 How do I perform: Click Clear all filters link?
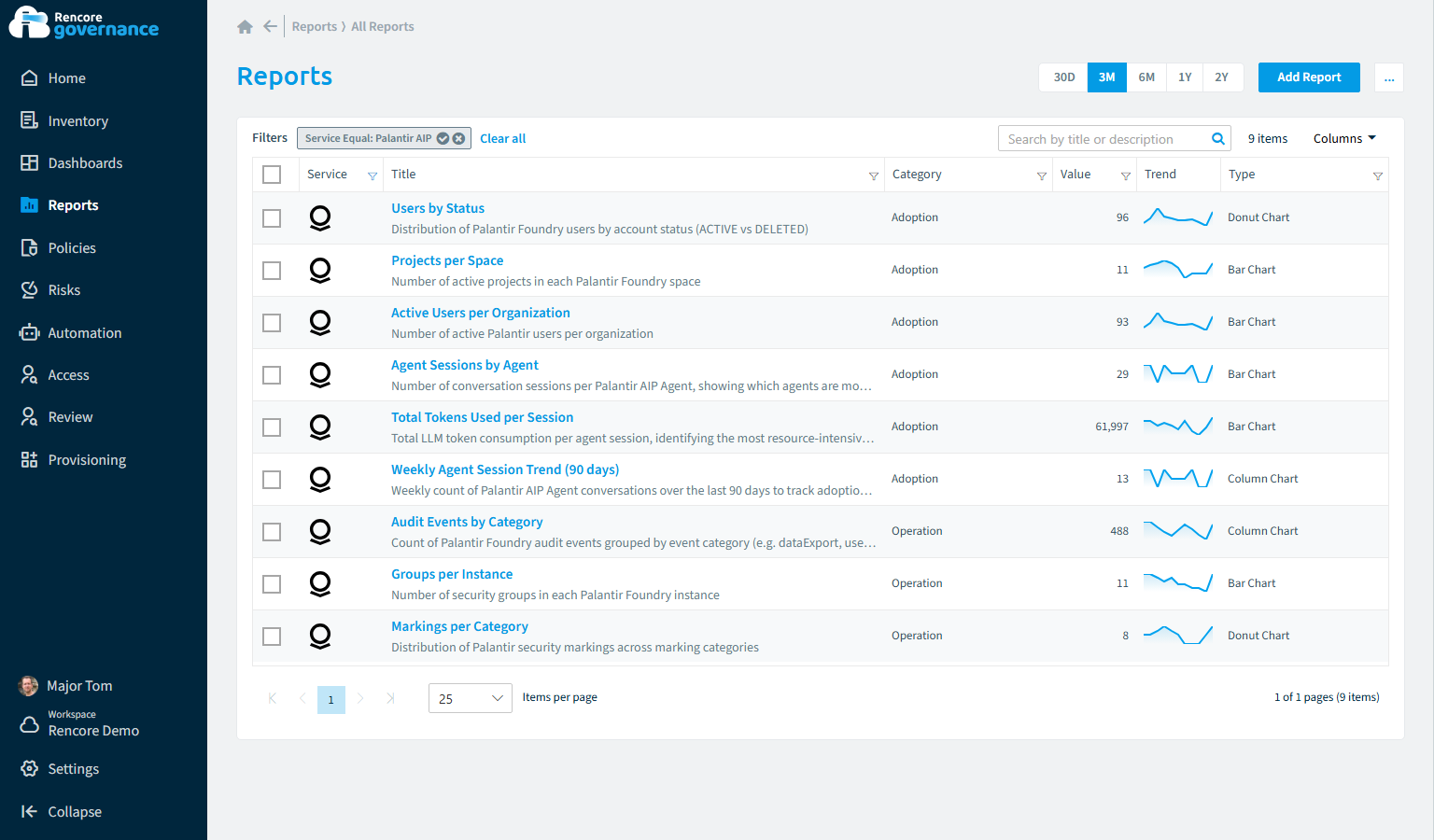(502, 138)
